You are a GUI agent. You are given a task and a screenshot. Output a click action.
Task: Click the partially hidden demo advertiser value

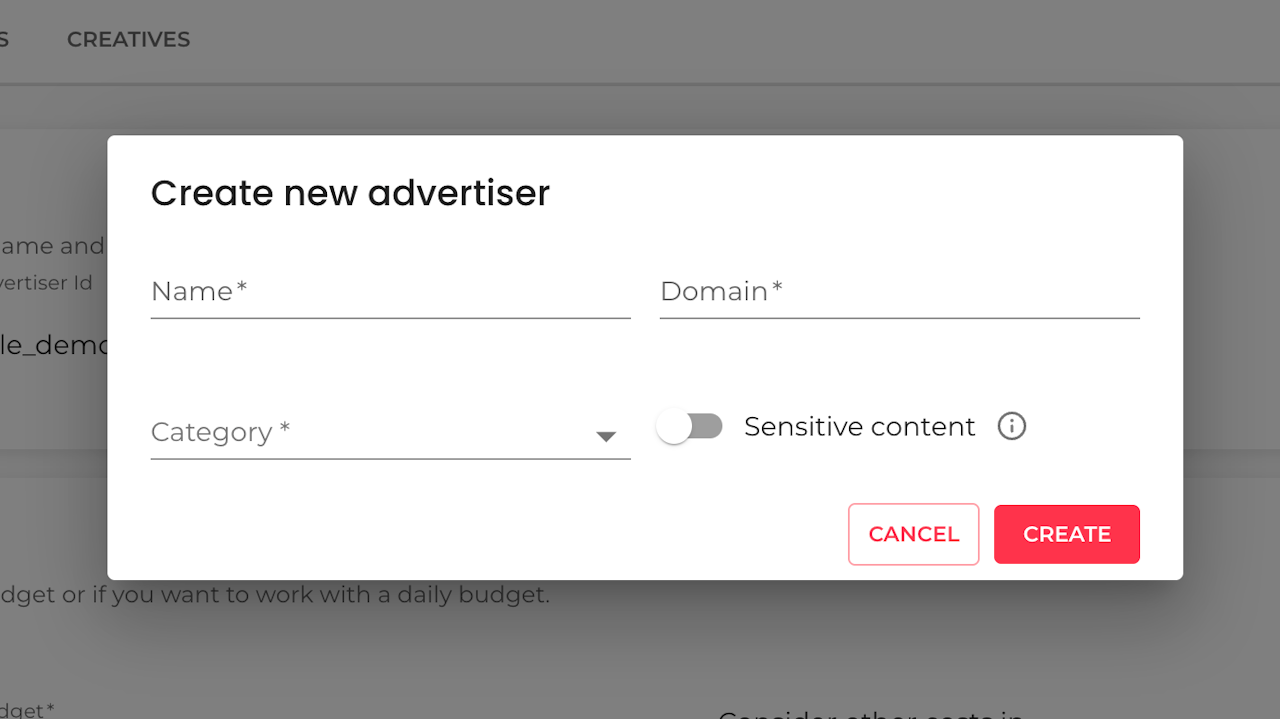[x=53, y=345]
